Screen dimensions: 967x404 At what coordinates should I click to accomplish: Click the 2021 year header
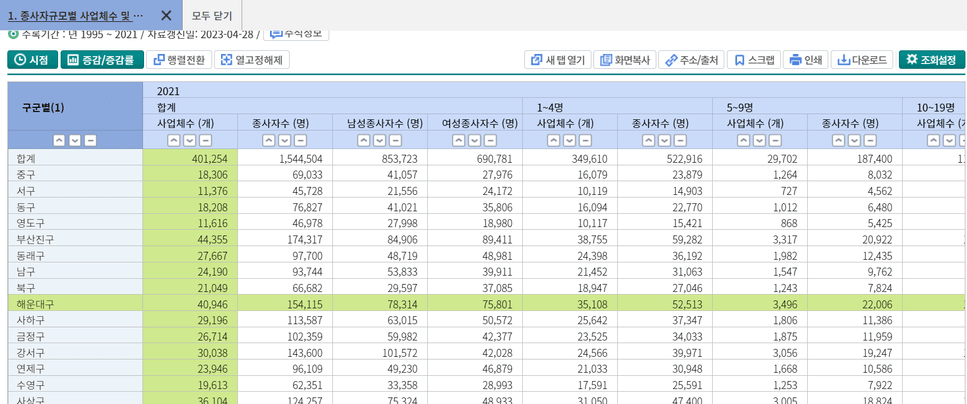(x=168, y=91)
